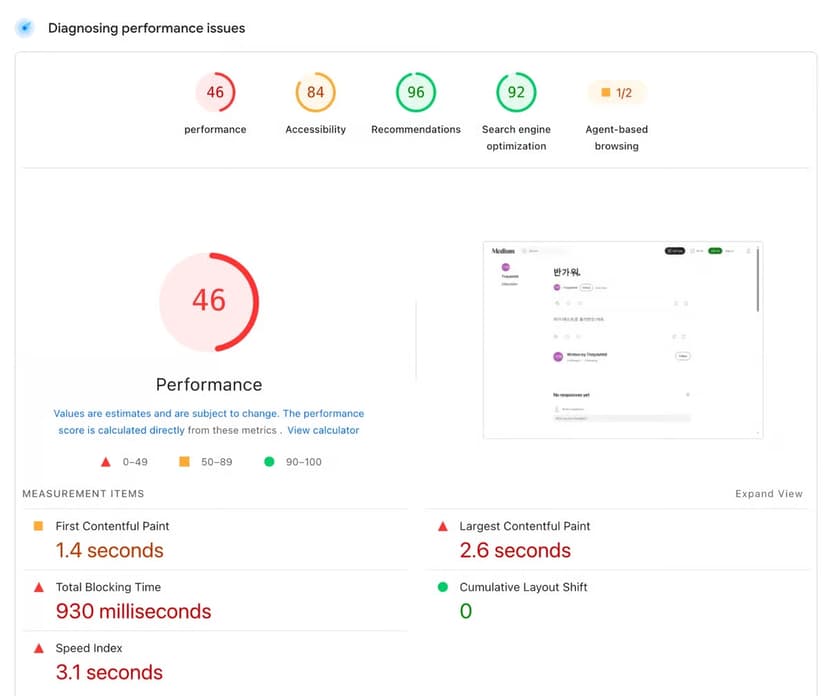Click the green circle 90–100 legend icon
The image size is (828, 696).
click(269, 462)
